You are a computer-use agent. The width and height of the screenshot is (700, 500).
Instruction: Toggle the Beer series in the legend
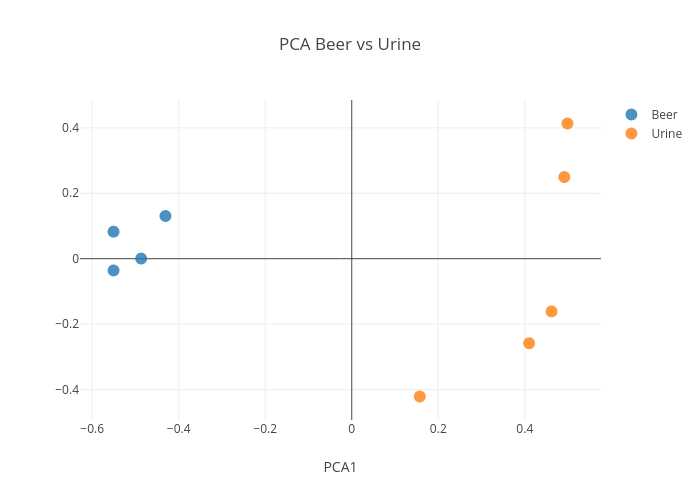click(x=664, y=114)
